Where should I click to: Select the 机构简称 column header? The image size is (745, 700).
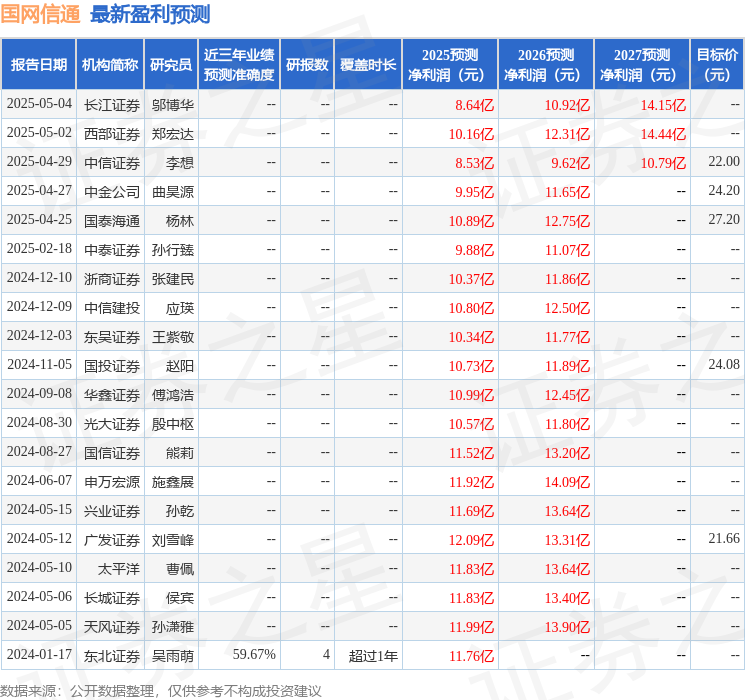[x=110, y=65]
